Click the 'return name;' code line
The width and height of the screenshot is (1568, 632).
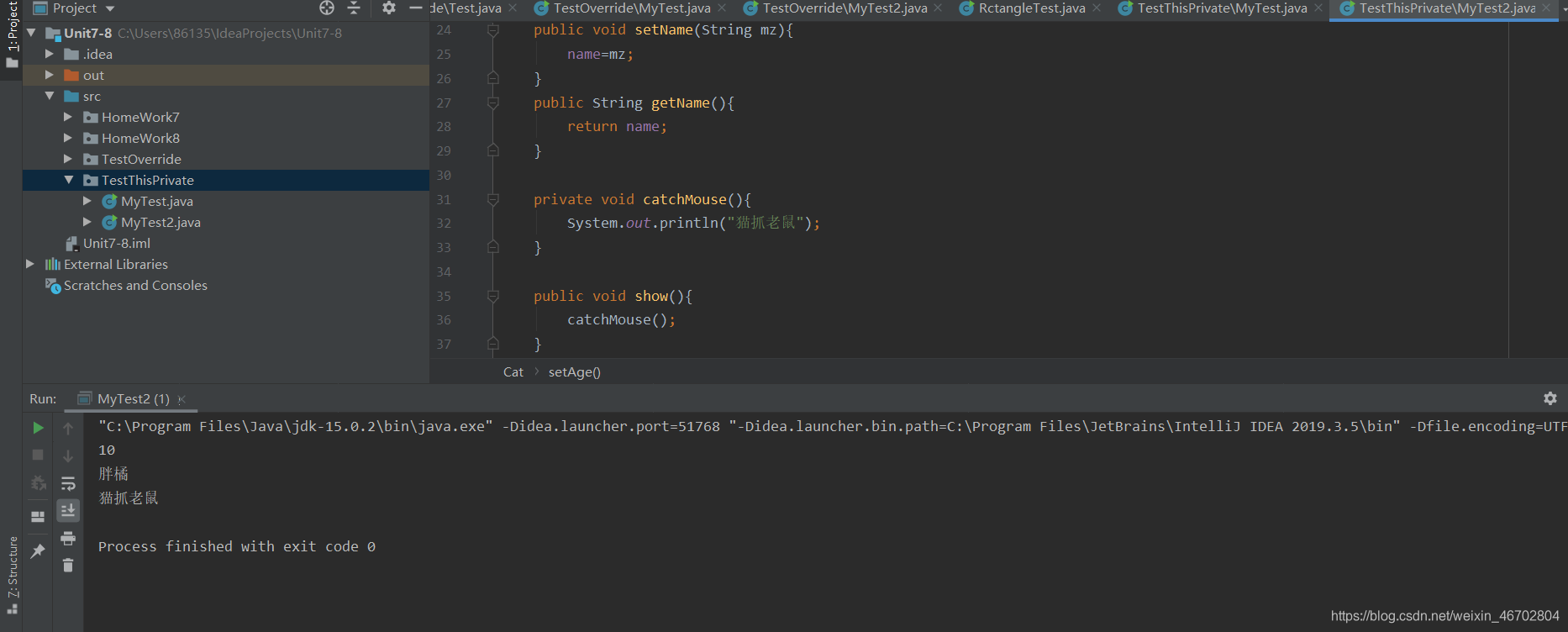(617, 127)
